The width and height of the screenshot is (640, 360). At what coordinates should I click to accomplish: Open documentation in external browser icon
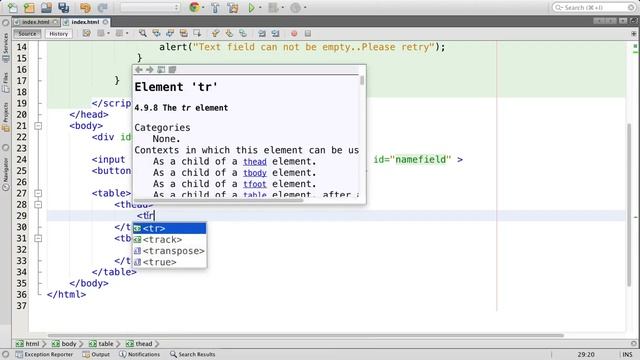pos(161,70)
